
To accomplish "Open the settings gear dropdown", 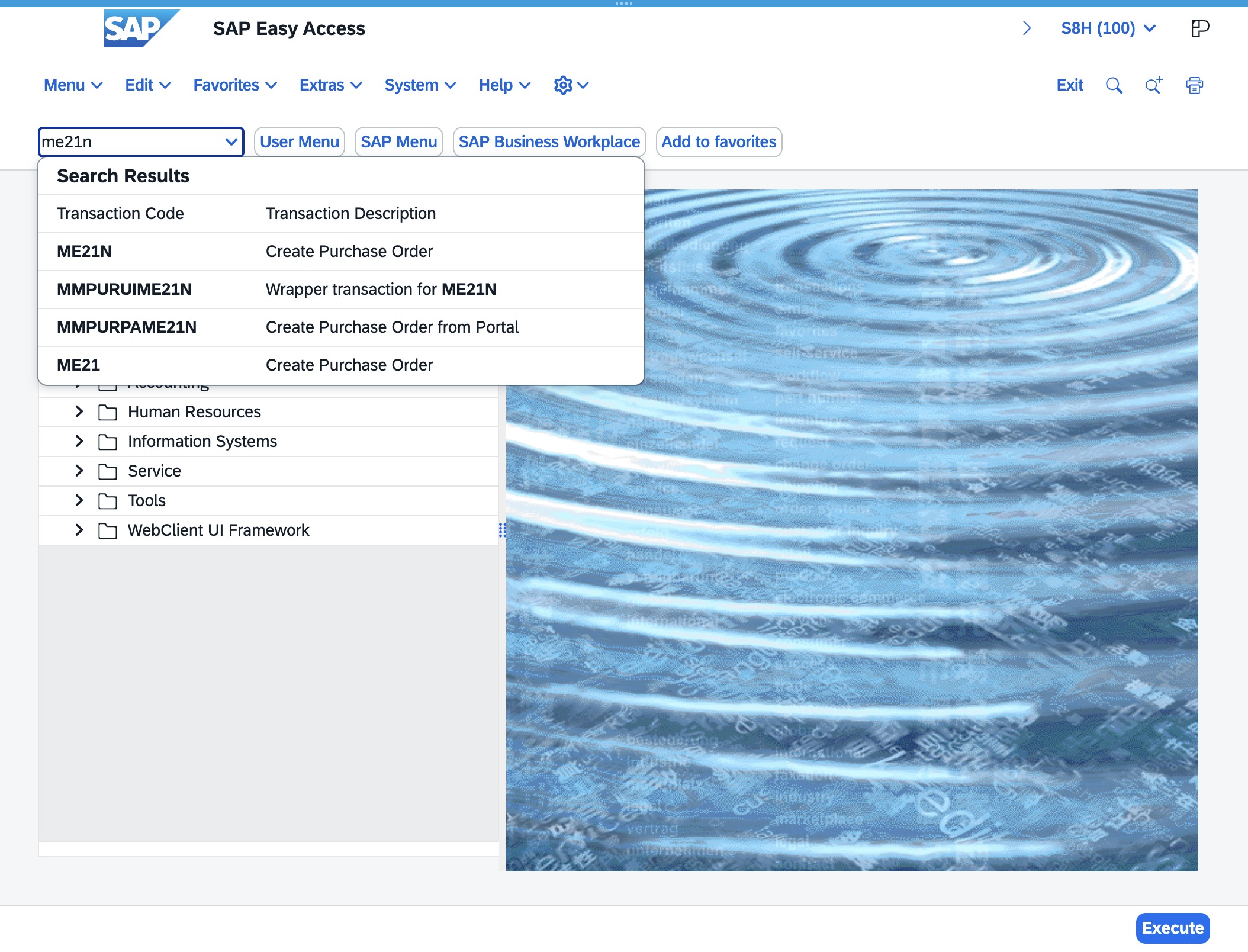I will (x=571, y=85).
